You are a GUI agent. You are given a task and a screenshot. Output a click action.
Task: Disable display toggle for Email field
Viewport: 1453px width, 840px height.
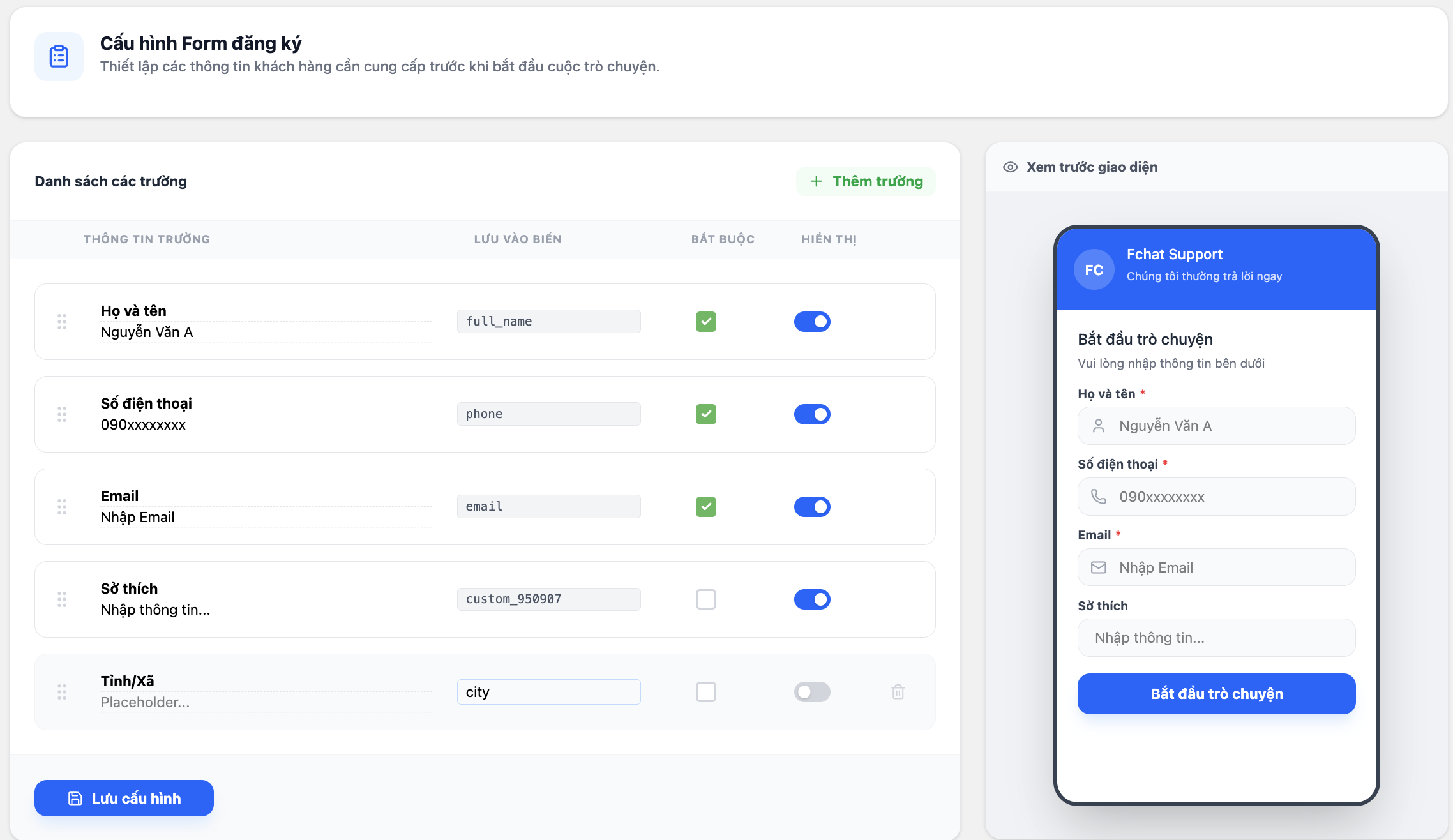(x=811, y=507)
